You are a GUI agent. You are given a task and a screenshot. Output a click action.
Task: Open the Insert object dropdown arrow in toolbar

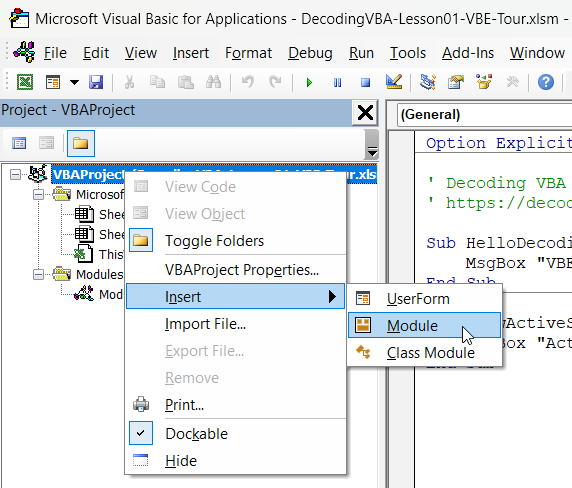[74, 82]
